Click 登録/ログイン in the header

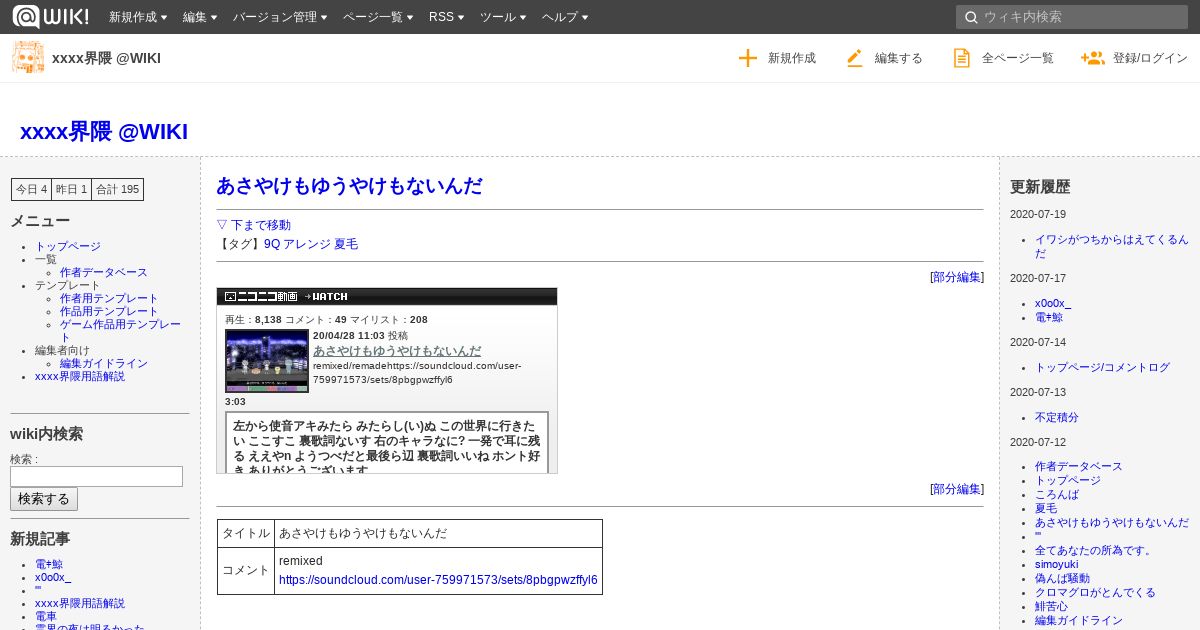1150,58
